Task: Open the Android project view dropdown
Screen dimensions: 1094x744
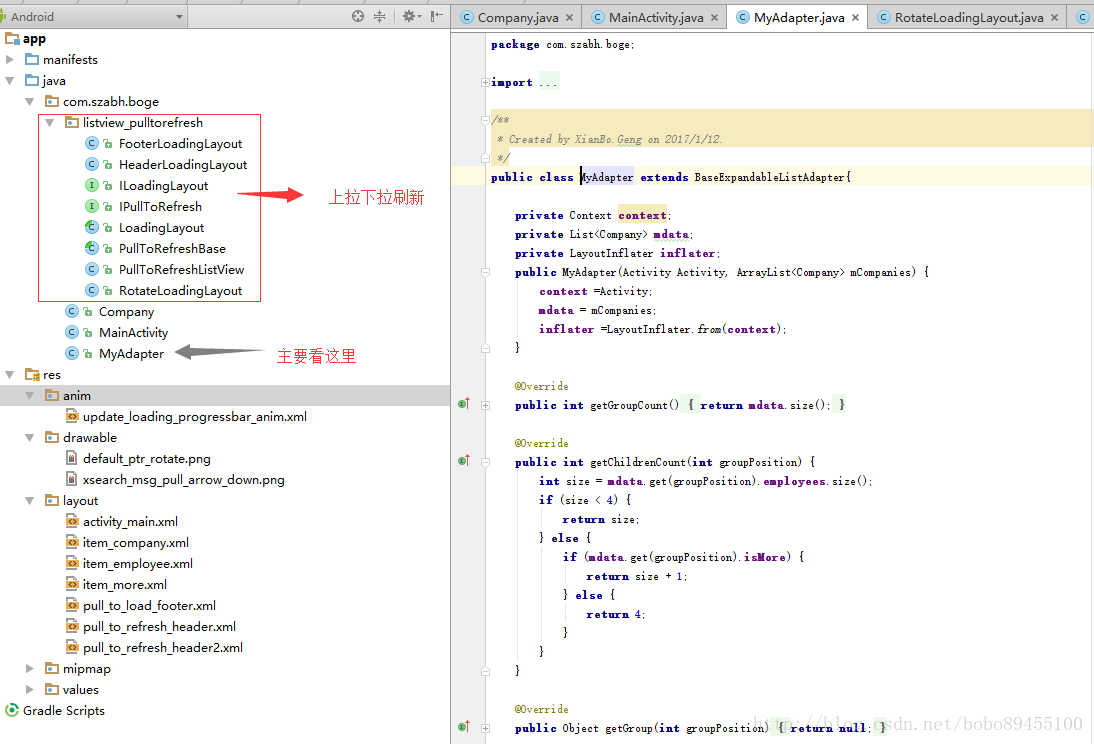Action: (x=93, y=16)
